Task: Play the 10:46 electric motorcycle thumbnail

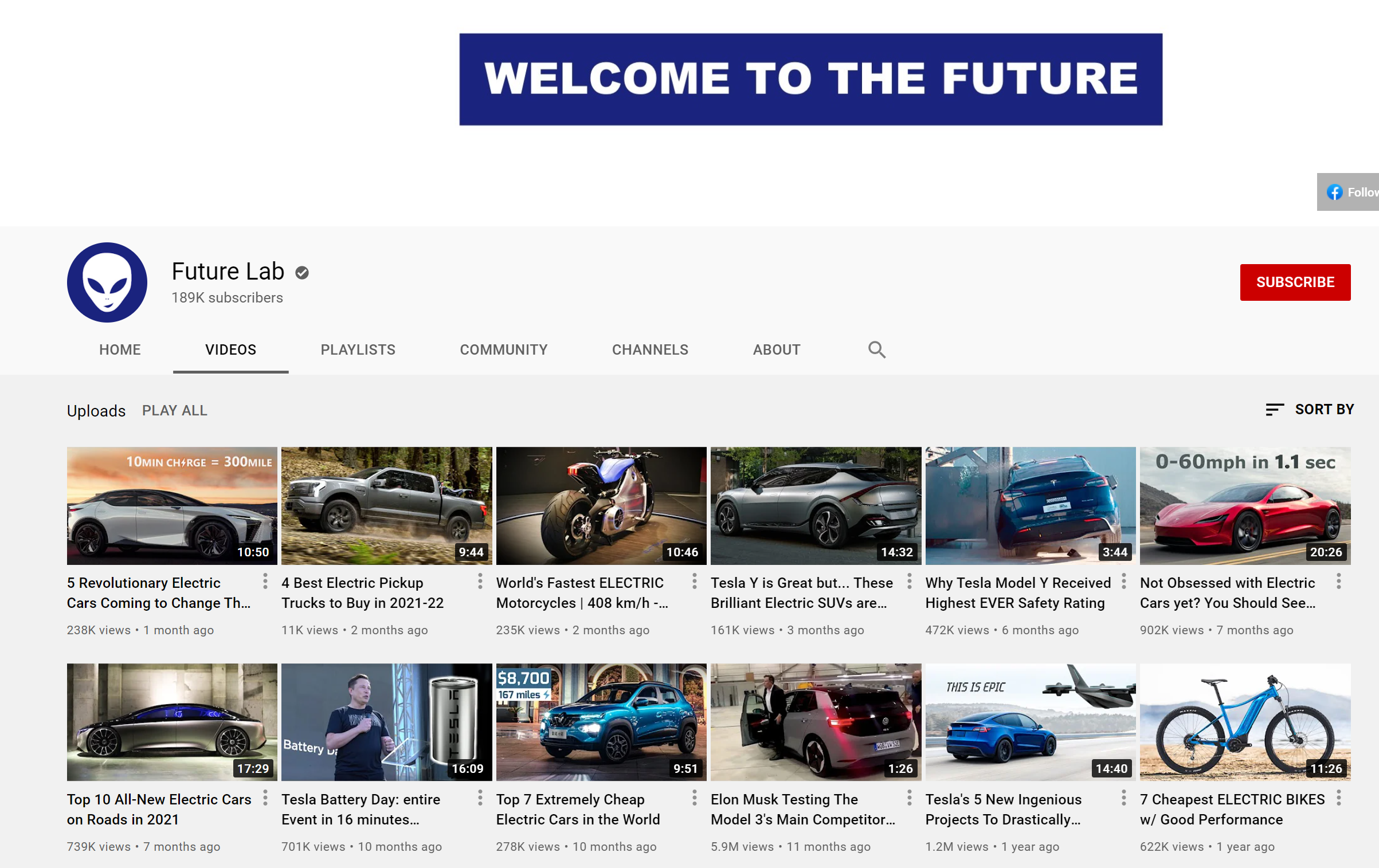Action: 601,506
